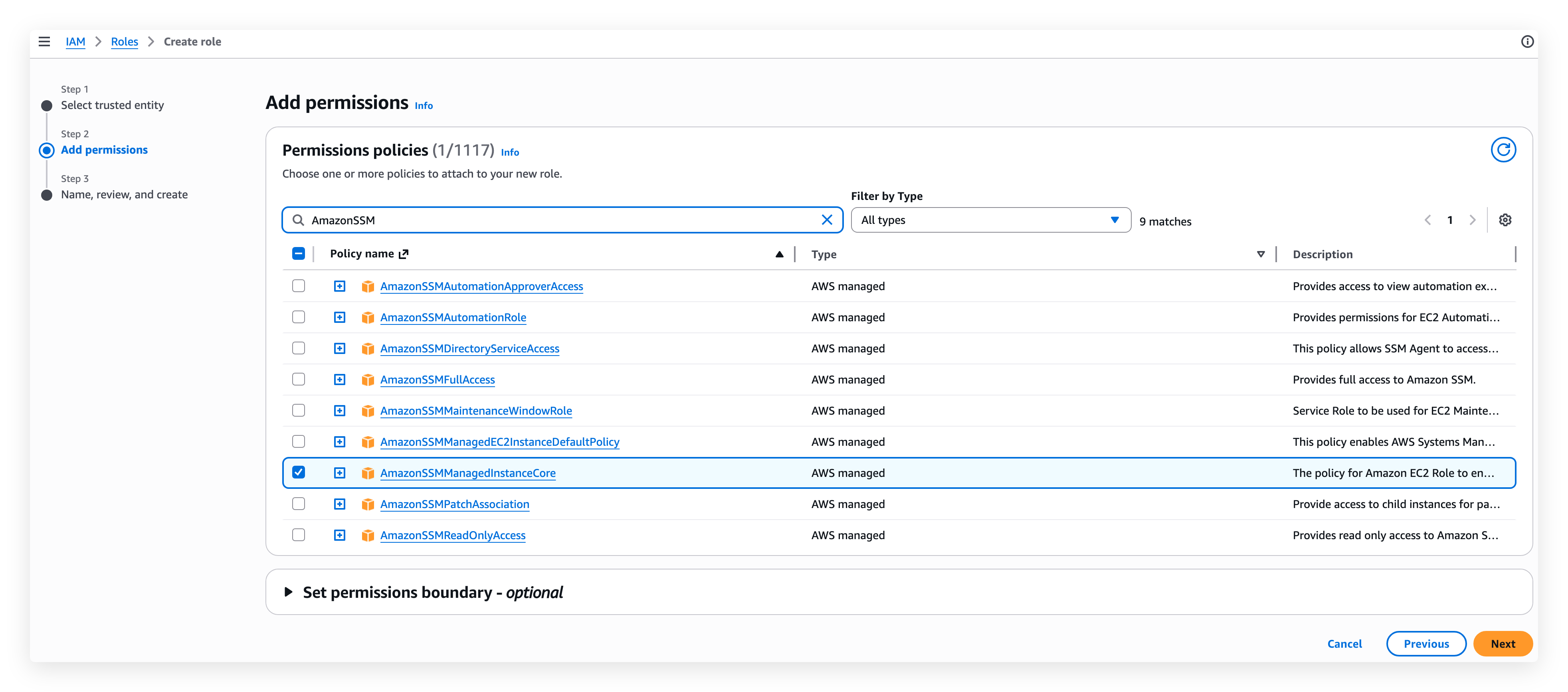The width and height of the screenshot is (1568, 692).
Task: Open the AmazonSSMDirectoryServiceAccess policy link
Action: pos(470,348)
